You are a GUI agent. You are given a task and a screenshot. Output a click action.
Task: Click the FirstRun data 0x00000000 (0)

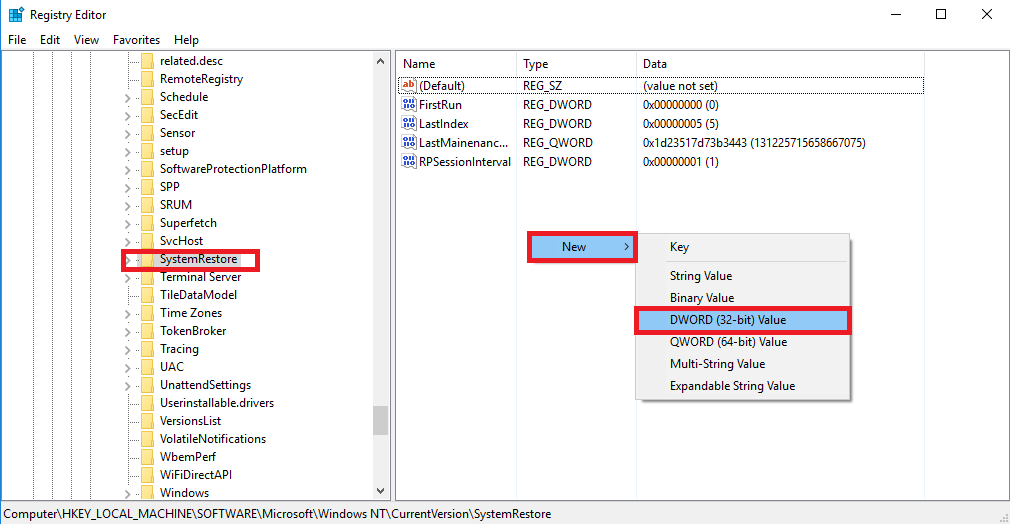[681, 104]
